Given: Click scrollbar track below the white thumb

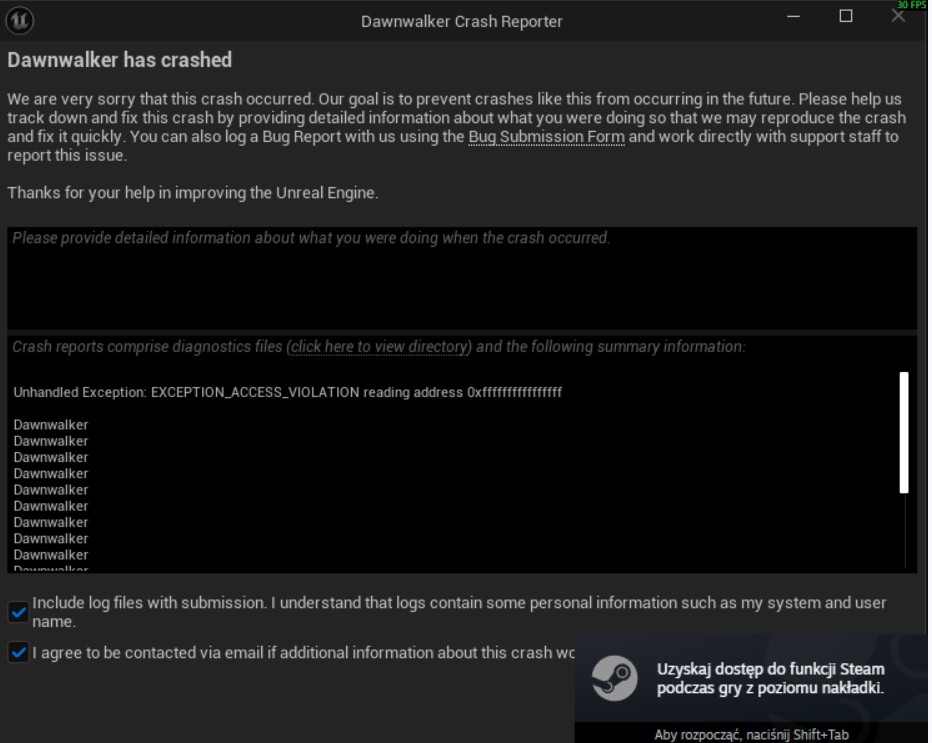Looking at the screenshot, I should (x=905, y=530).
